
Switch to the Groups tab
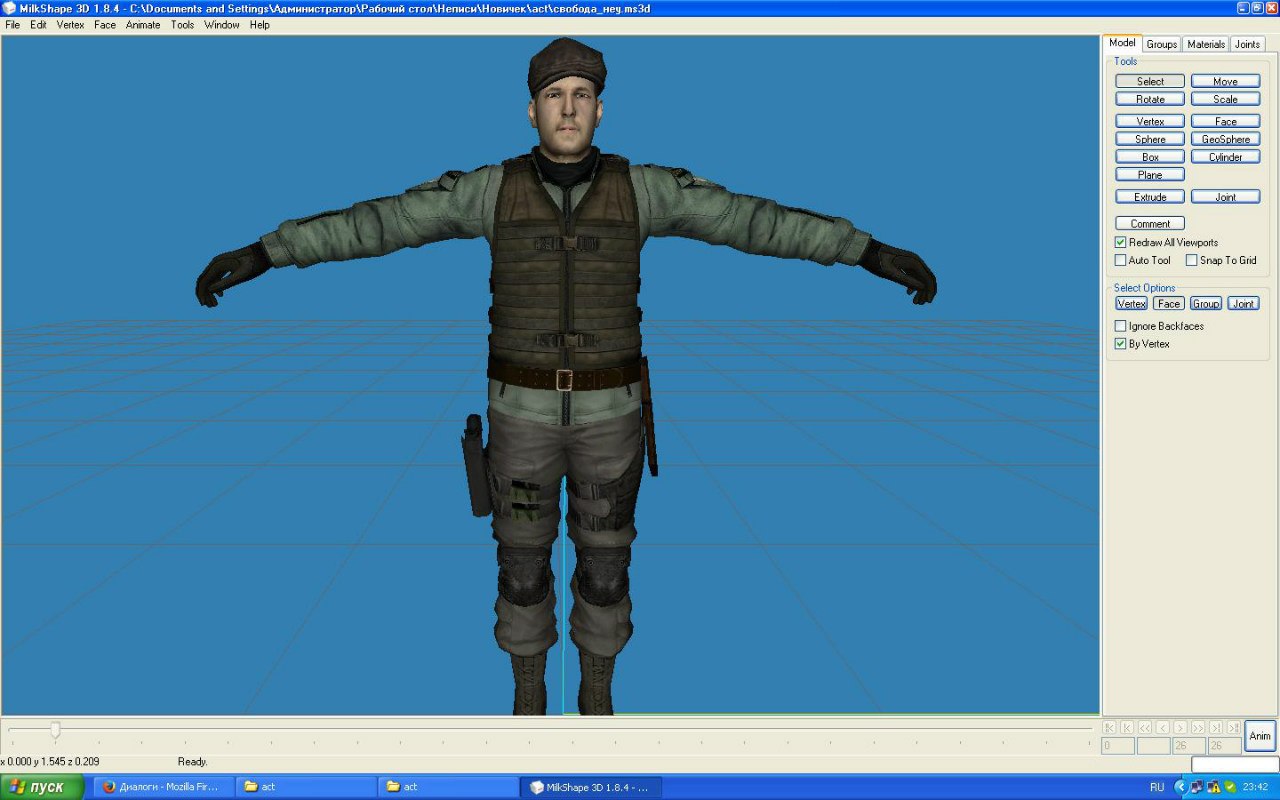click(x=1161, y=44)
